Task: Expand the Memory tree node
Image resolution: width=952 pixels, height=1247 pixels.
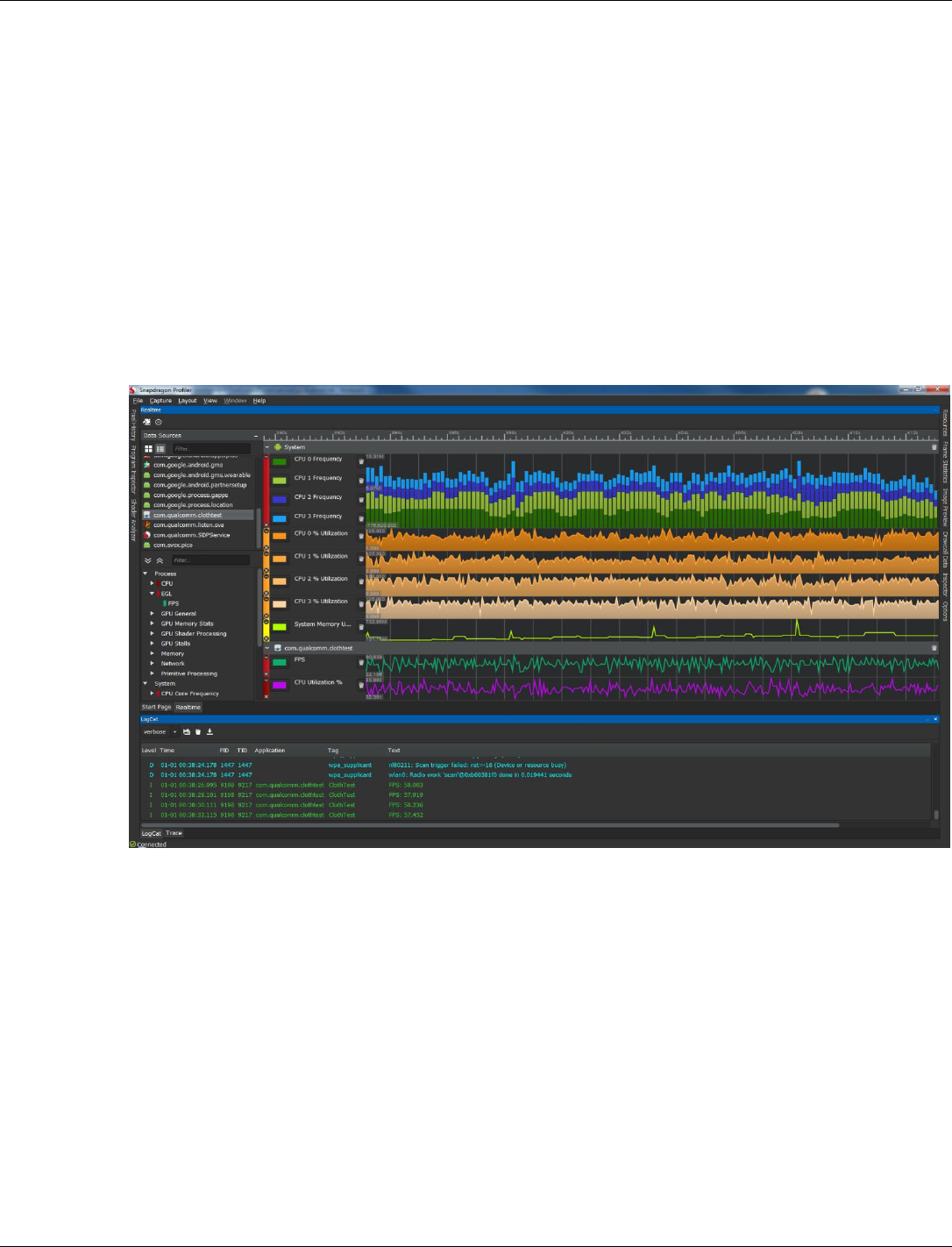Action: [153, 653]
